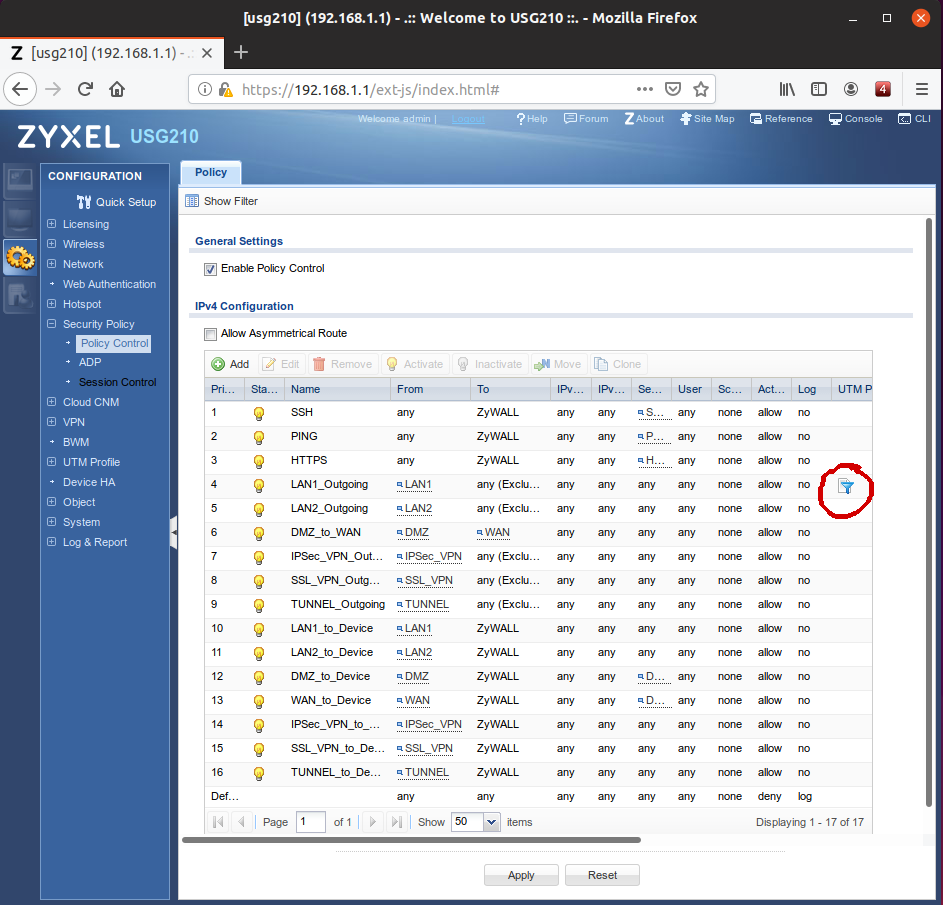943x905 pixels.
Task: Open the Monitor sidebar icon
Action: [20, 219]
